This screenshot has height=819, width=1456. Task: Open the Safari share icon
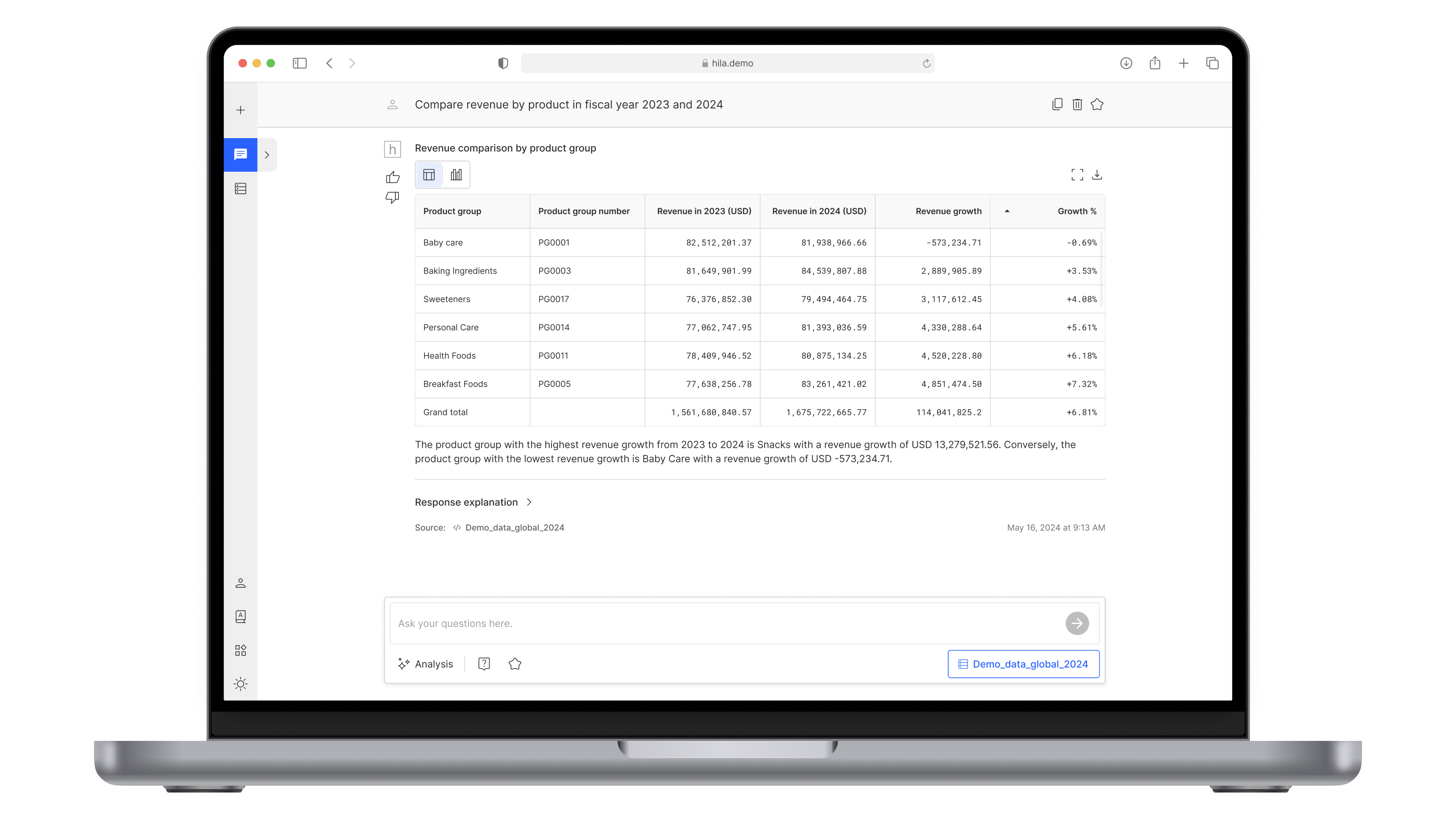coord(1155,63)
